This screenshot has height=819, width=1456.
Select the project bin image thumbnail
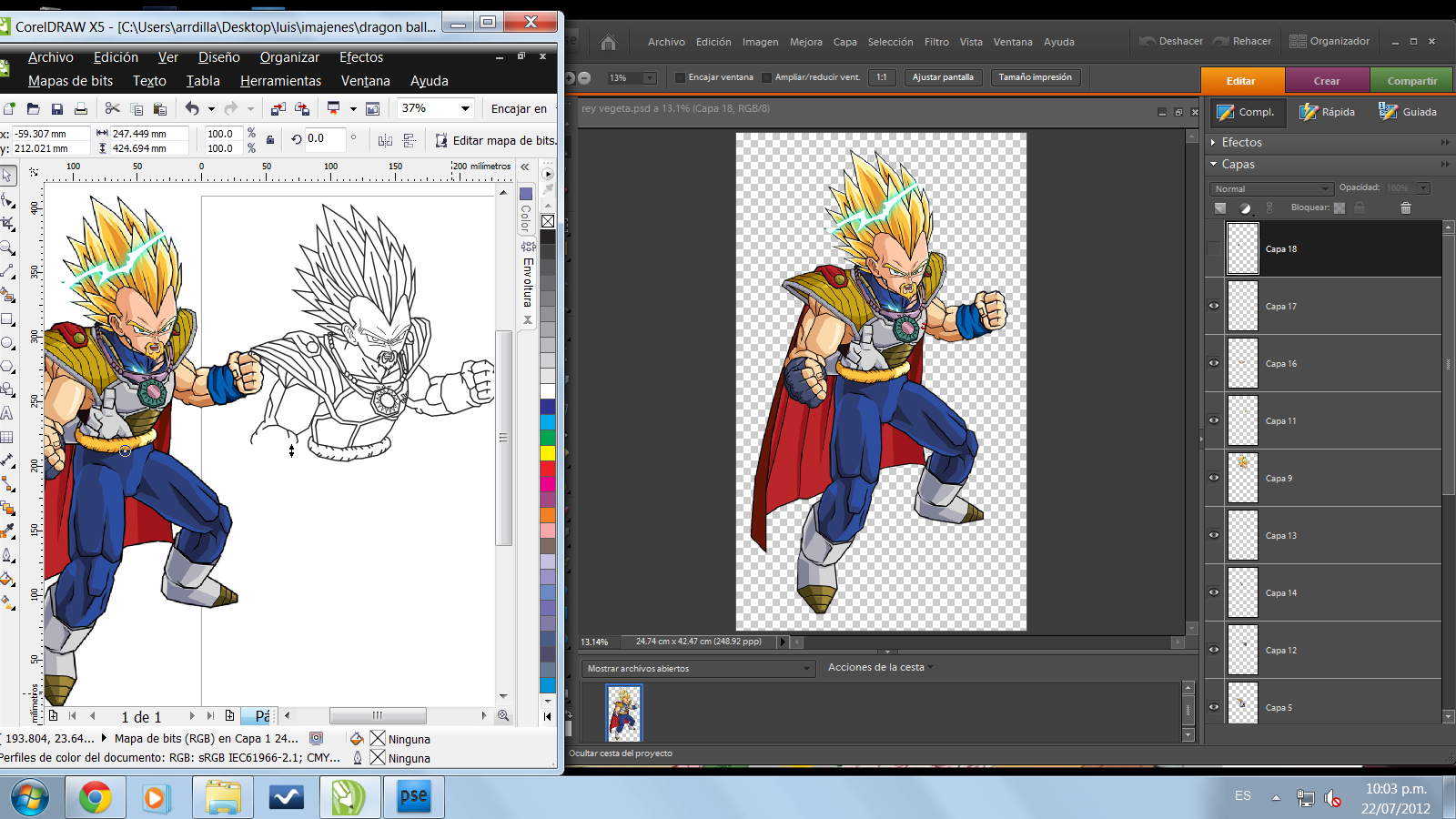point(623,713)
